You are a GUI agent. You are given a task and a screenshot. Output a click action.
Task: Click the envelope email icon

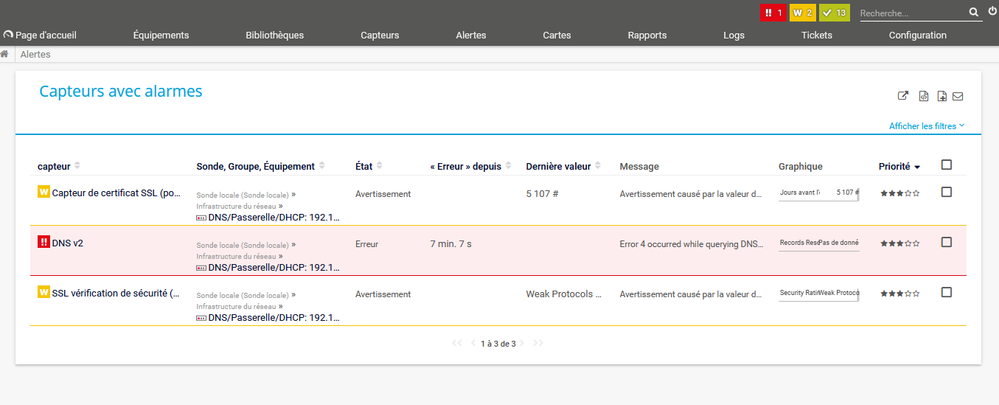coord(957,97)
